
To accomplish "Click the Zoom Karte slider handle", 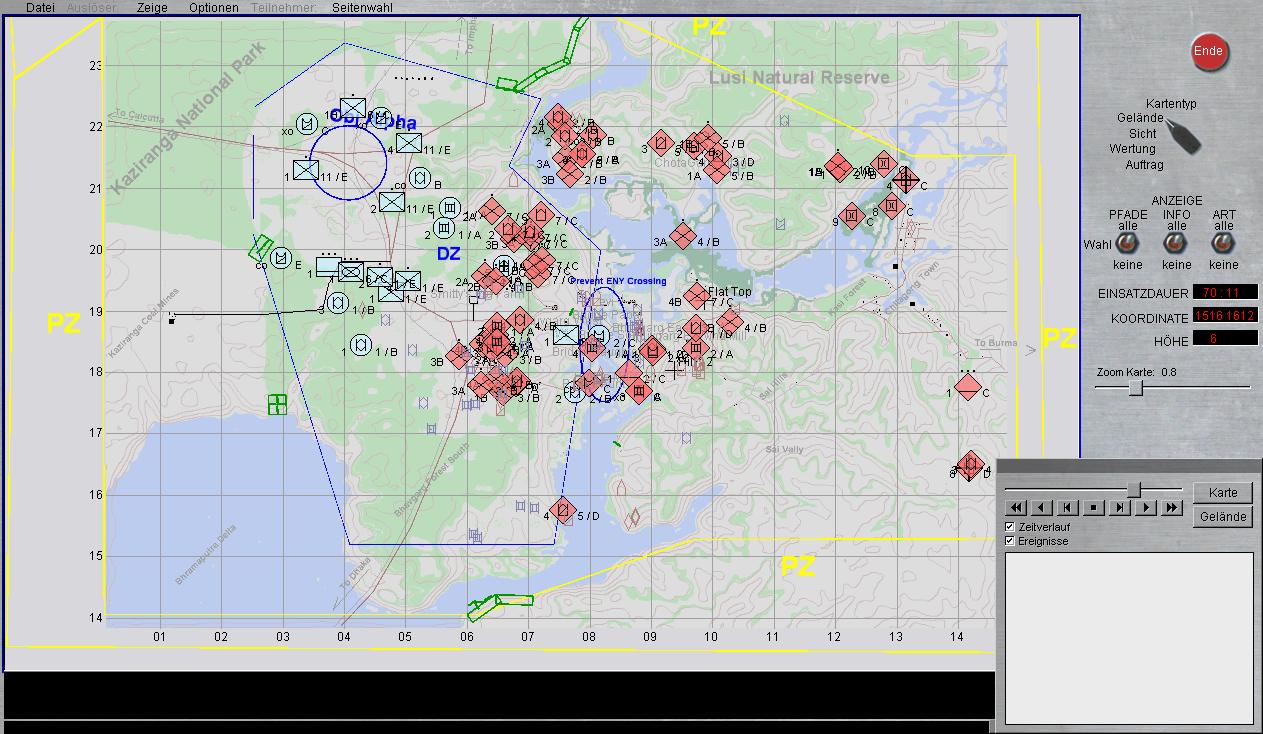I will (x=1135, y=388).
